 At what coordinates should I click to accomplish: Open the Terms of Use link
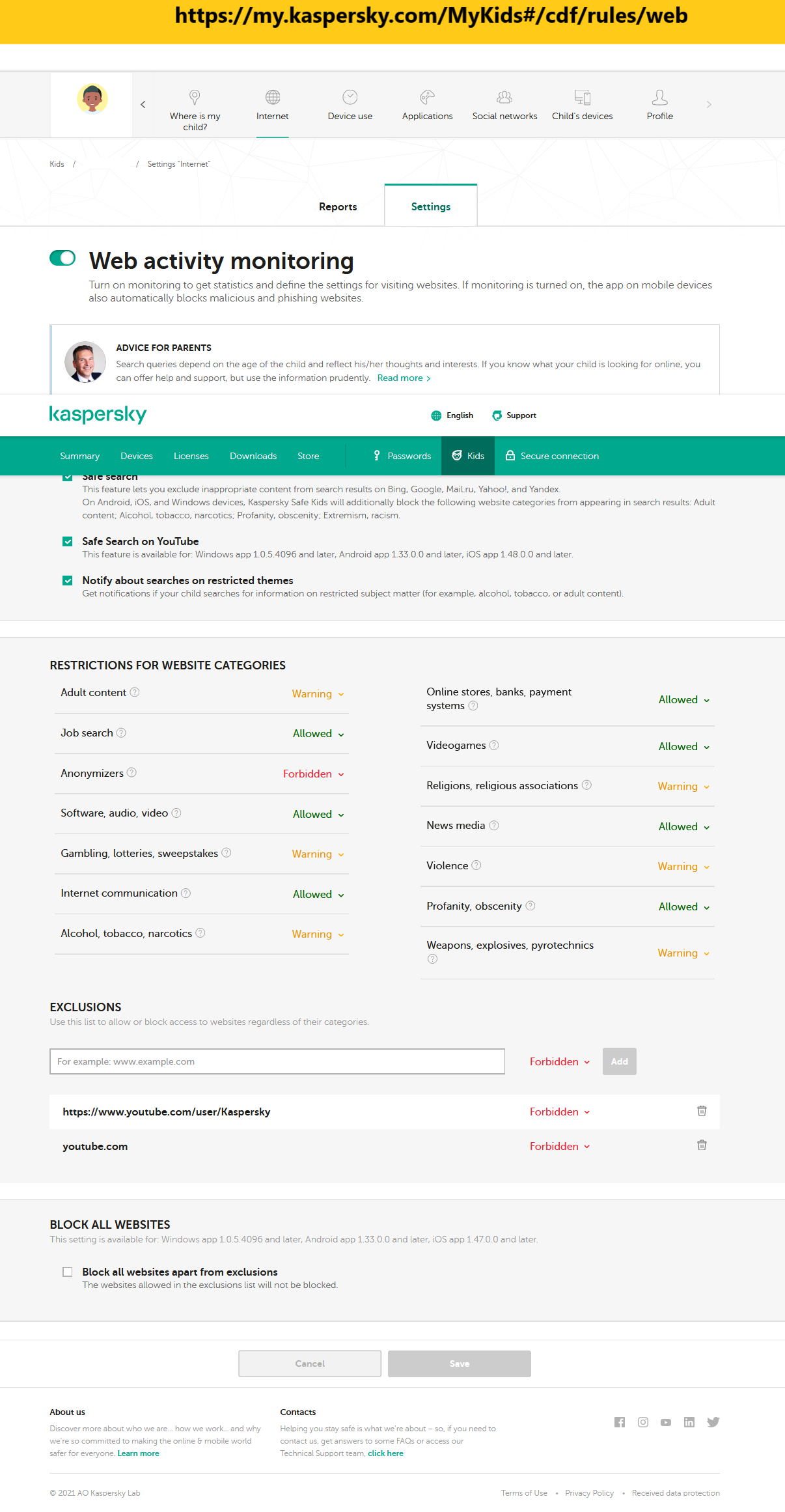click(524, 1493)
